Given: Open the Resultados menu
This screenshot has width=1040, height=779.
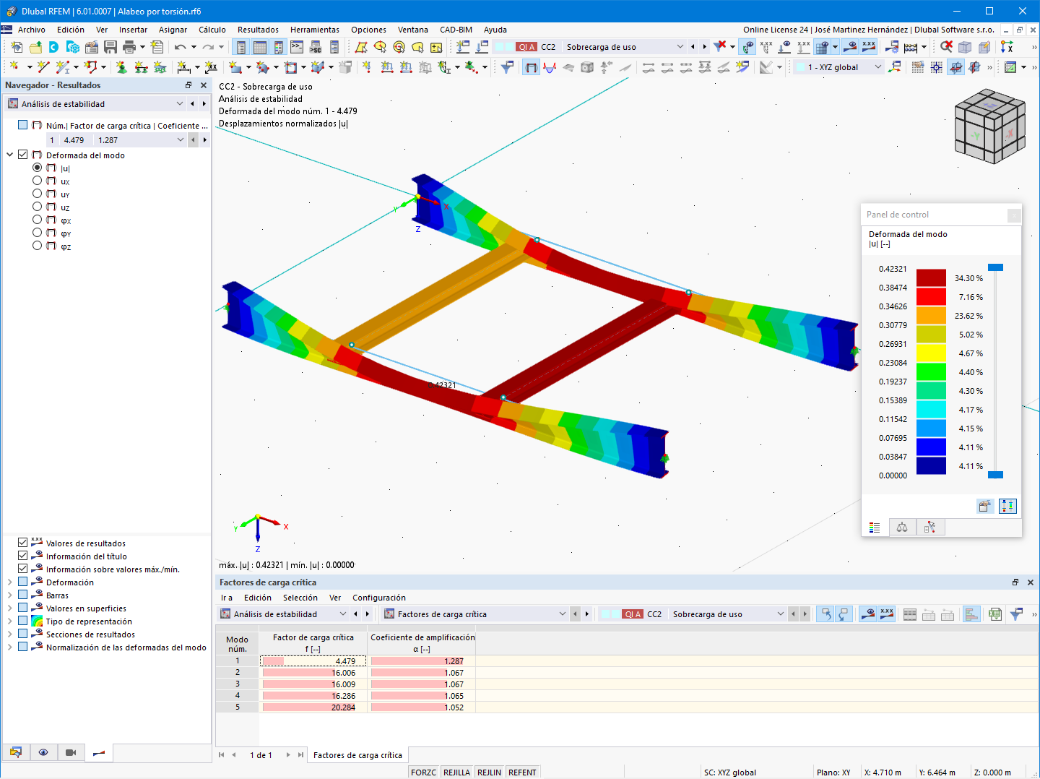Looking at the screenshot, I should (x=258, y=30).
